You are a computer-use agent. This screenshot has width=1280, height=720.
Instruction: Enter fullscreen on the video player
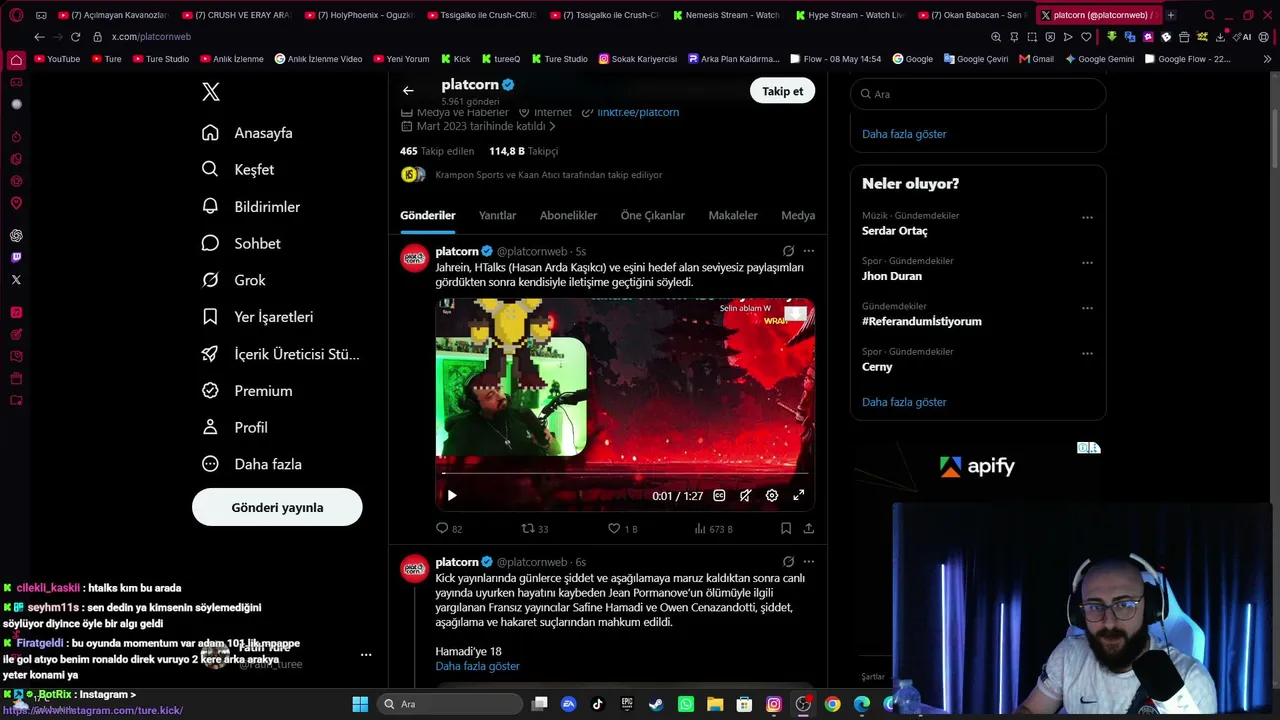(x=799, y=495)
